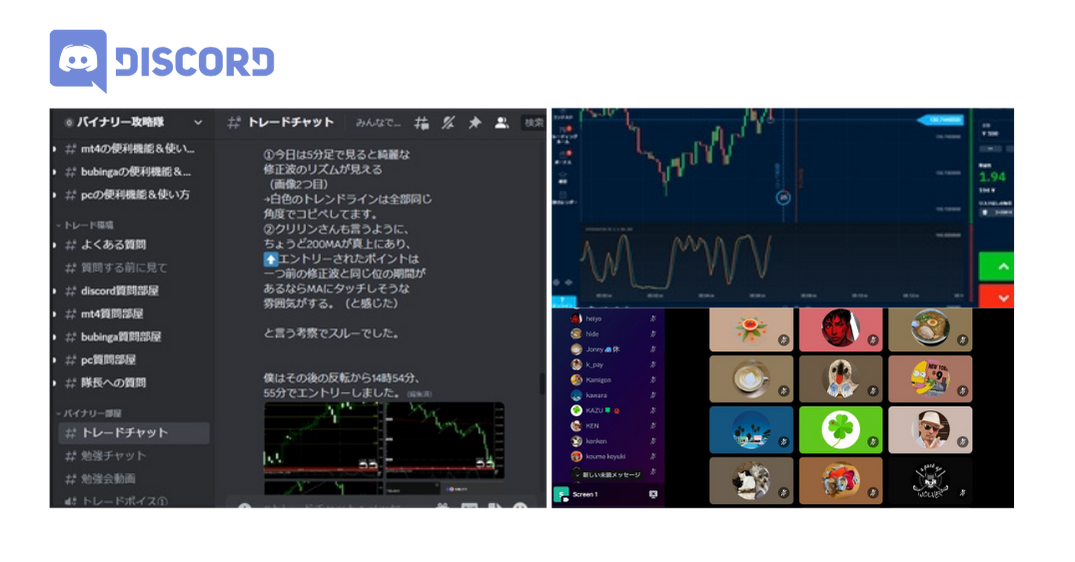Show the member list icon
The height and width of the screenshot is (562, 1075).
pos(502,123)
